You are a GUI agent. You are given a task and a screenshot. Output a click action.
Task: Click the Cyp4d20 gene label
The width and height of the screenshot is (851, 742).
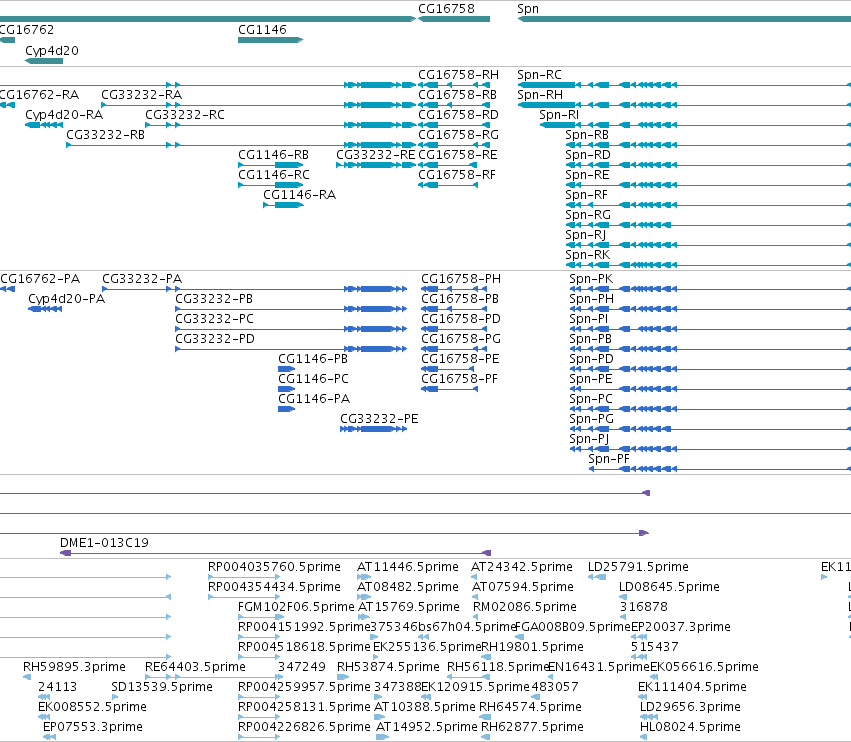pos(52,50)
